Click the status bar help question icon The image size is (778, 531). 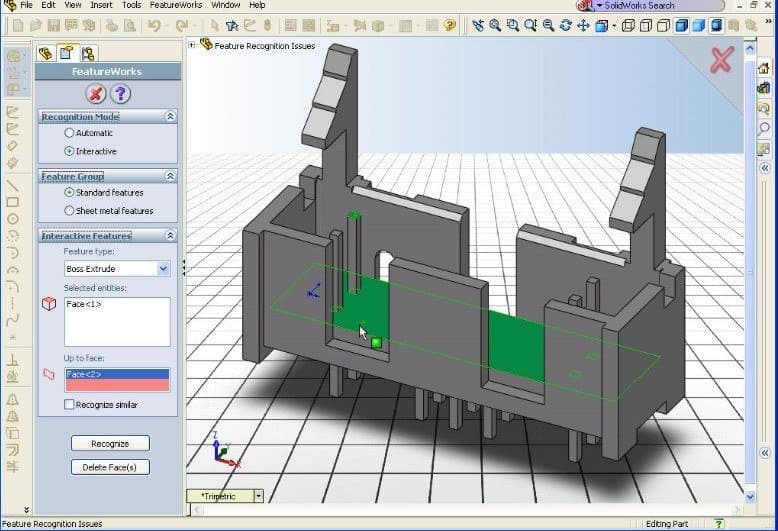click(718, 523)
